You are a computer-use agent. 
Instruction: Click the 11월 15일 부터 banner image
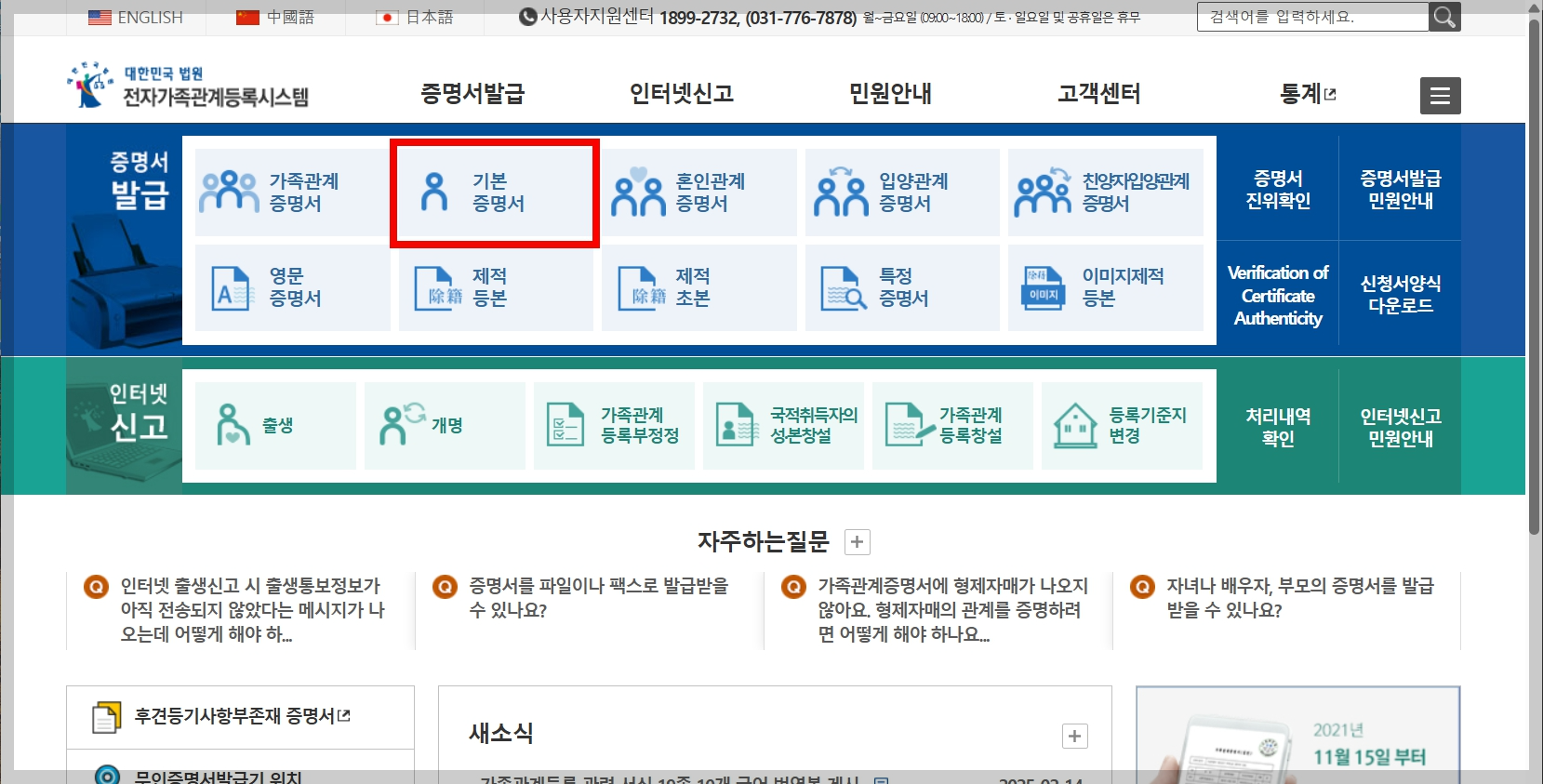click(1297, 736)
